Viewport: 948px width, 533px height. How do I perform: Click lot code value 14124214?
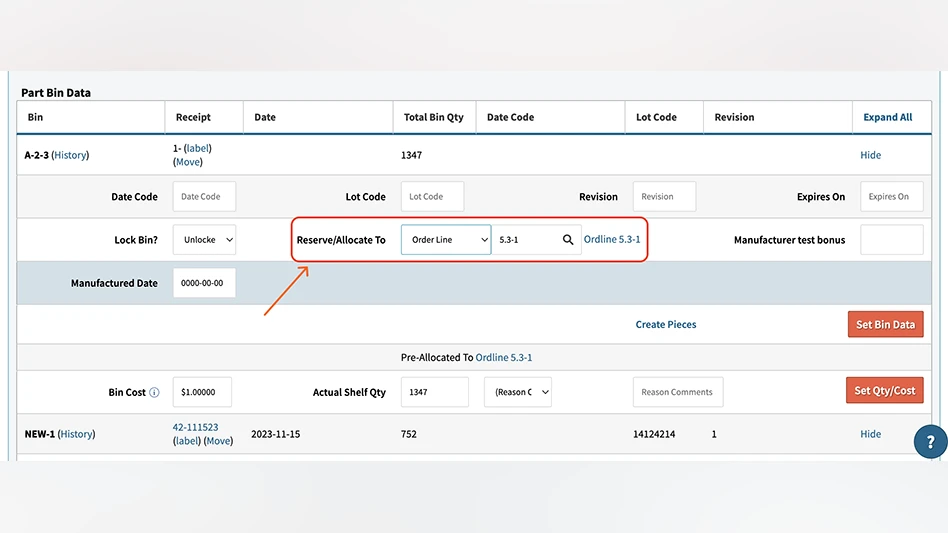click(x=654, y=434)
